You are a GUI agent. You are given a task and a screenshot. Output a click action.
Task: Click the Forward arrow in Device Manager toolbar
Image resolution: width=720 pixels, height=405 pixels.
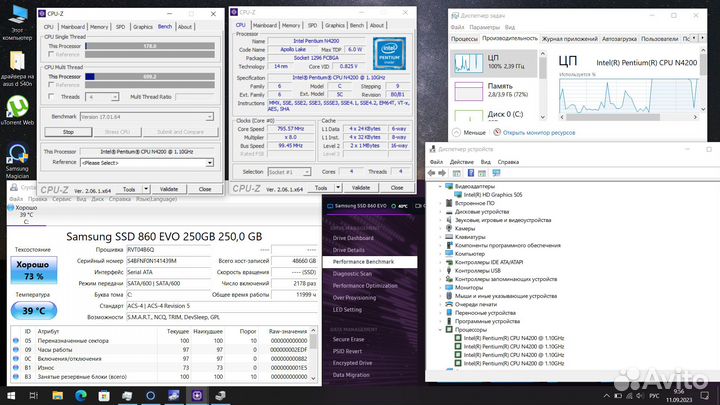point(442,173)
